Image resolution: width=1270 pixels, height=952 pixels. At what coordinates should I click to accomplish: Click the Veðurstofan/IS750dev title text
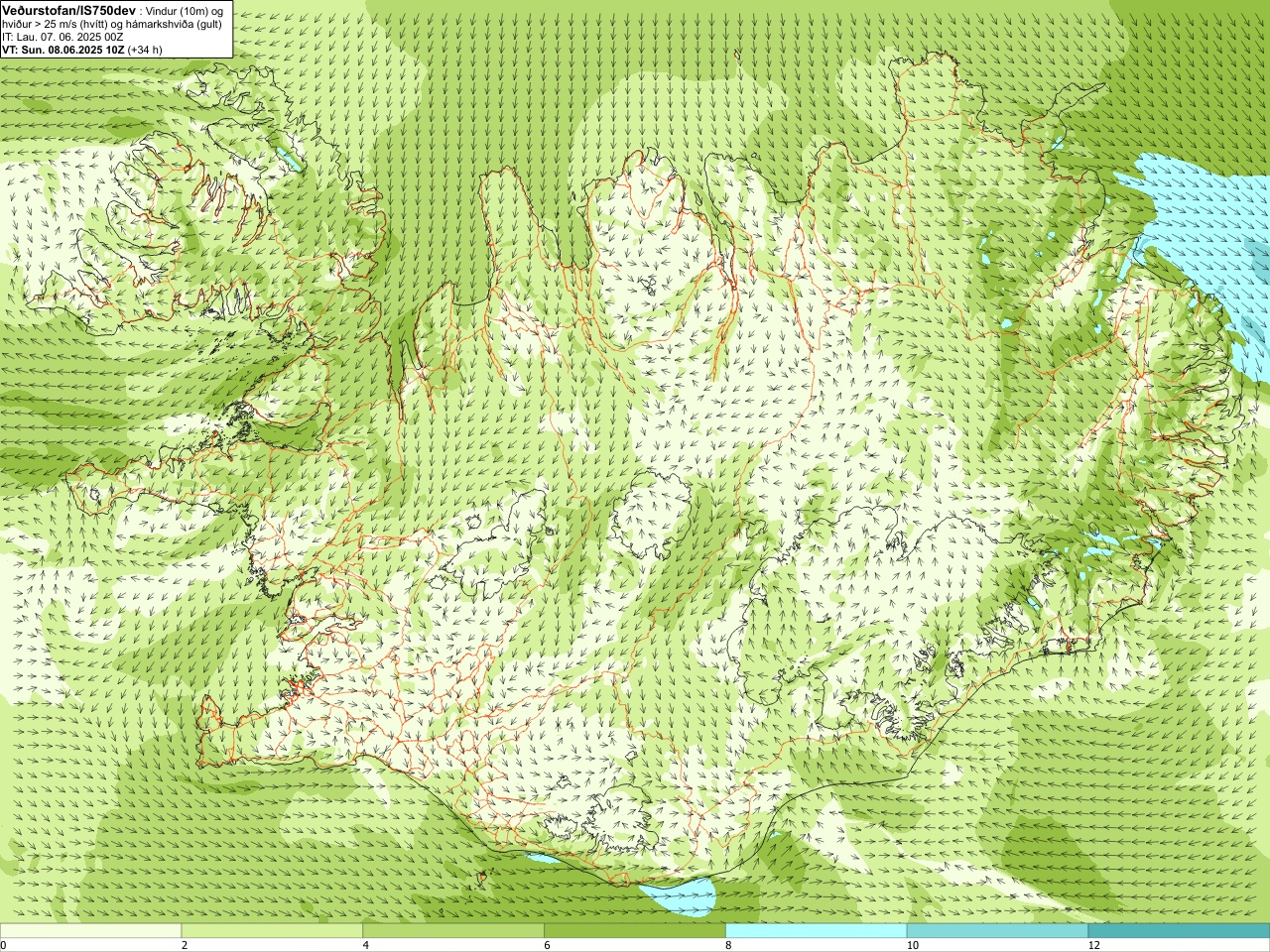point(68,9)
